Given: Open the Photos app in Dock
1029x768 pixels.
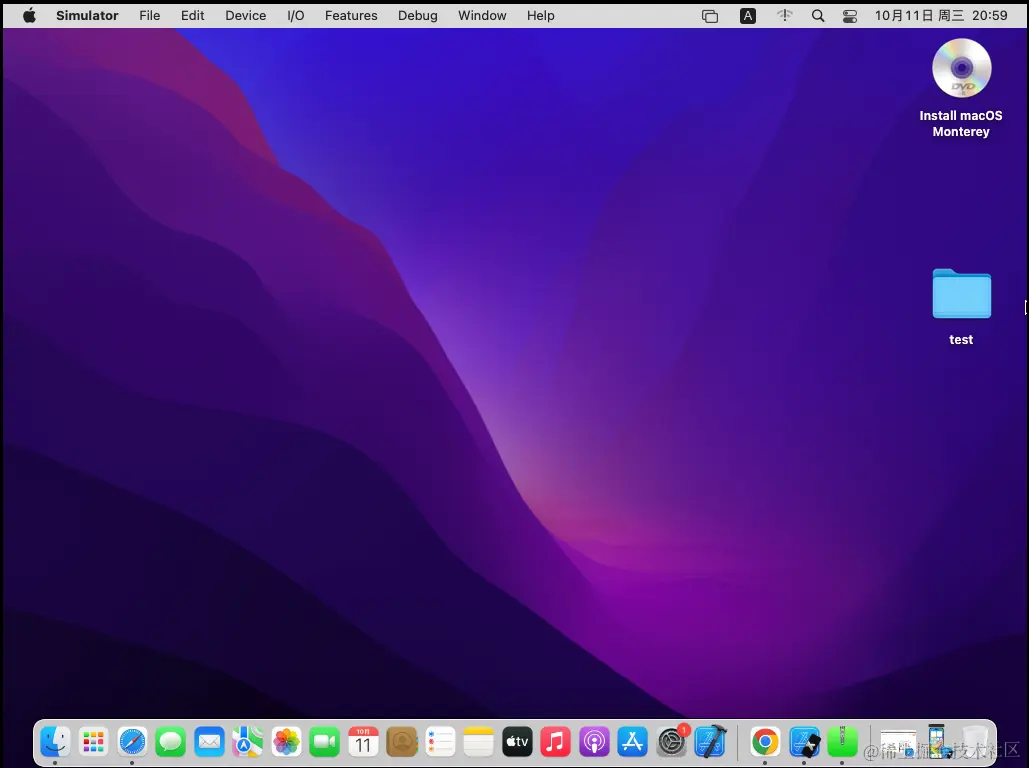Looking at the screenshot, I should (287, 742).
